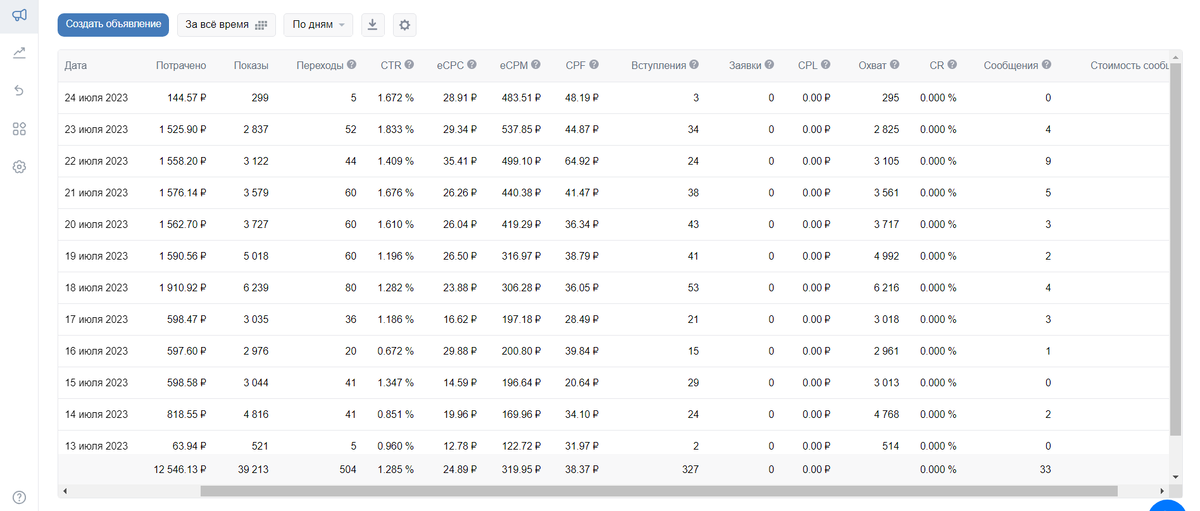Viewport: 1200px width, 511px height.
Task: Show help for the Сообщения column
Action: click(x=1046, y=65)
